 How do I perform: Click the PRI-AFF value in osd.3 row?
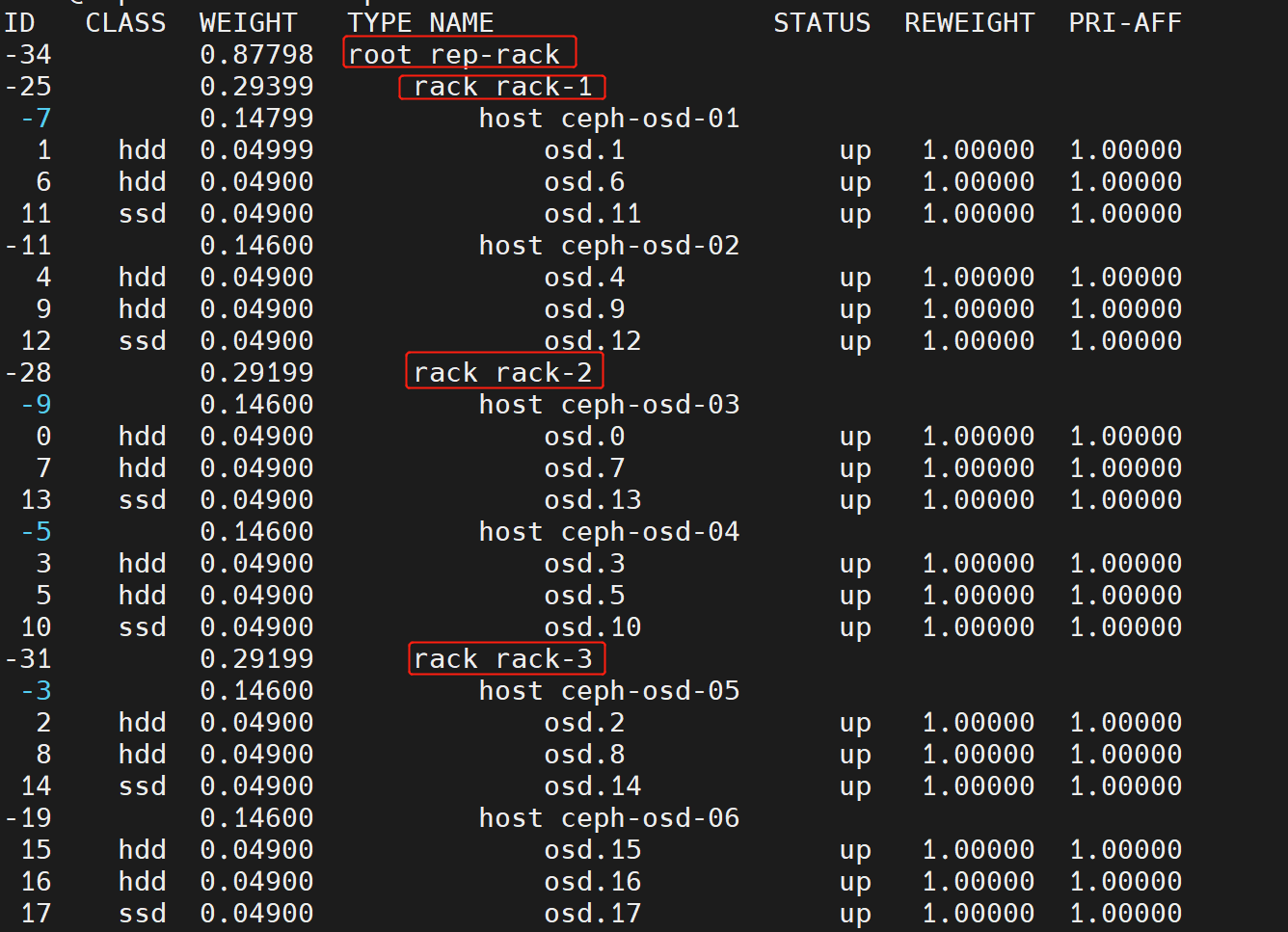click(1125, 564)
